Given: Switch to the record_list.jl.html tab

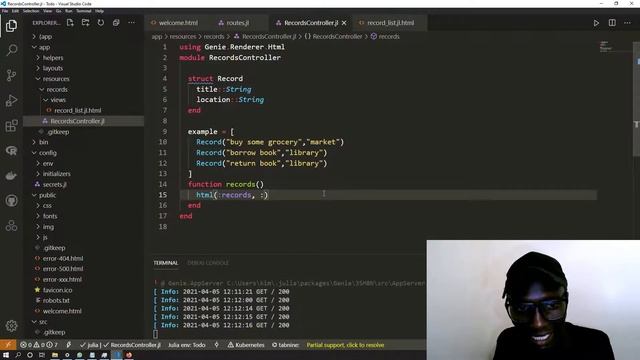Looking at the screenshot, I should (390, 23).
